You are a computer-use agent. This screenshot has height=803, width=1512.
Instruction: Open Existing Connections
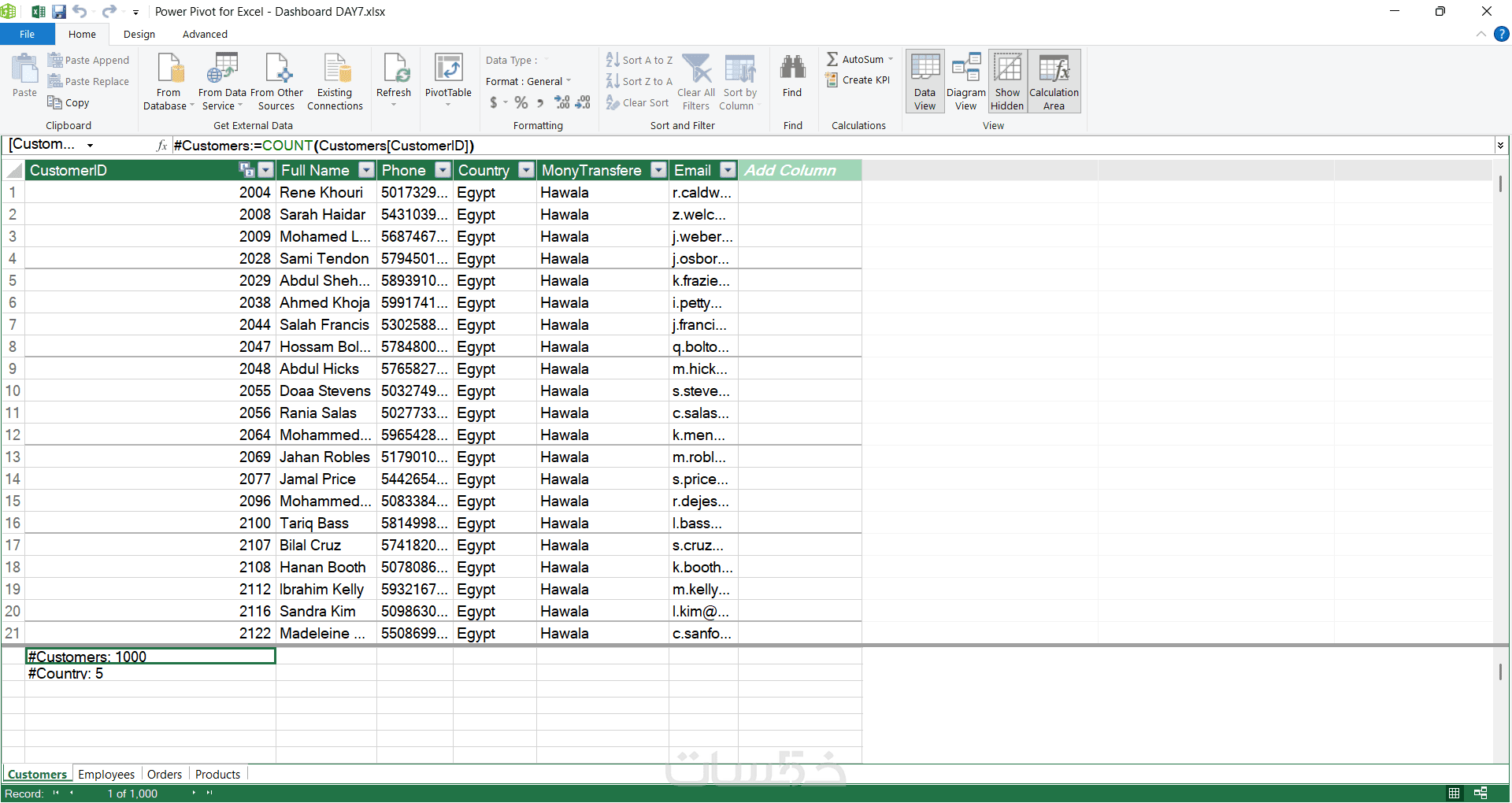tap(335, 82)
